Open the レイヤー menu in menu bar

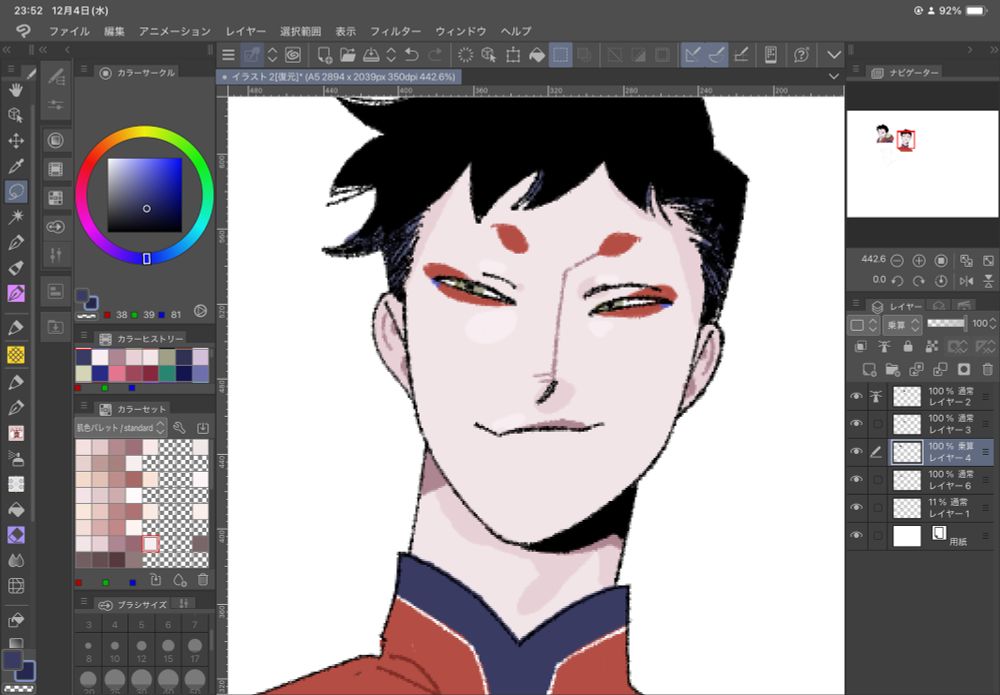click(x=246, y=31)
